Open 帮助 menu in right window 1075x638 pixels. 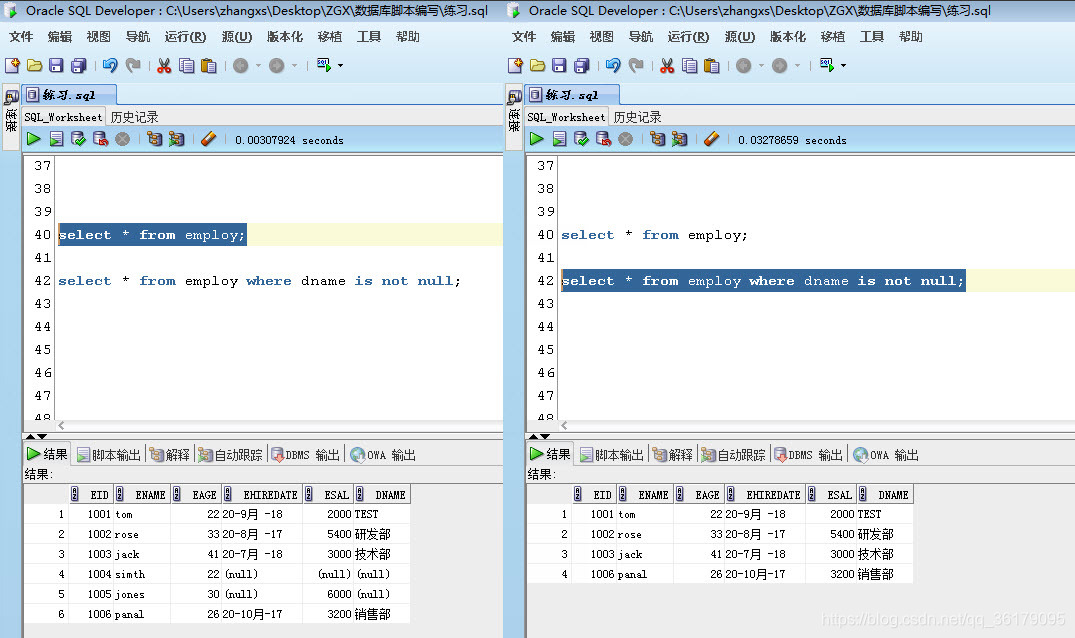pos(910,36)
